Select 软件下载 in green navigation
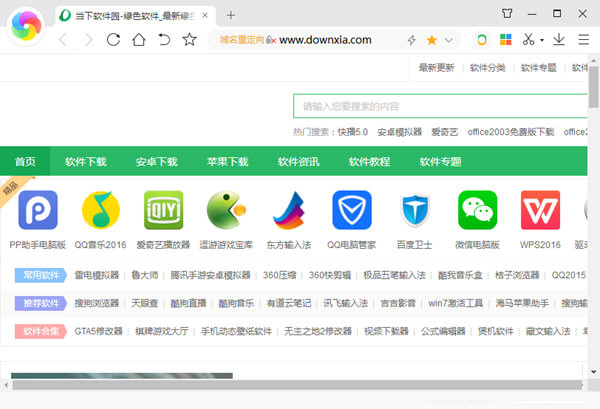The image size is (600, 409). pyautogui.click(x=86, y=161)
